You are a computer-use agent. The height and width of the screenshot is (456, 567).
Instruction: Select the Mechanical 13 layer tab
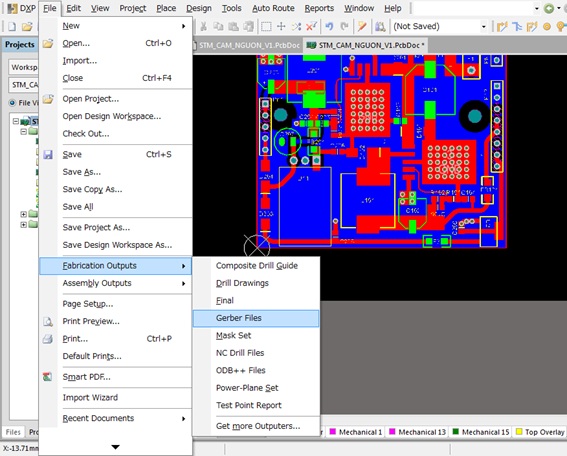(x=417, y=432)
